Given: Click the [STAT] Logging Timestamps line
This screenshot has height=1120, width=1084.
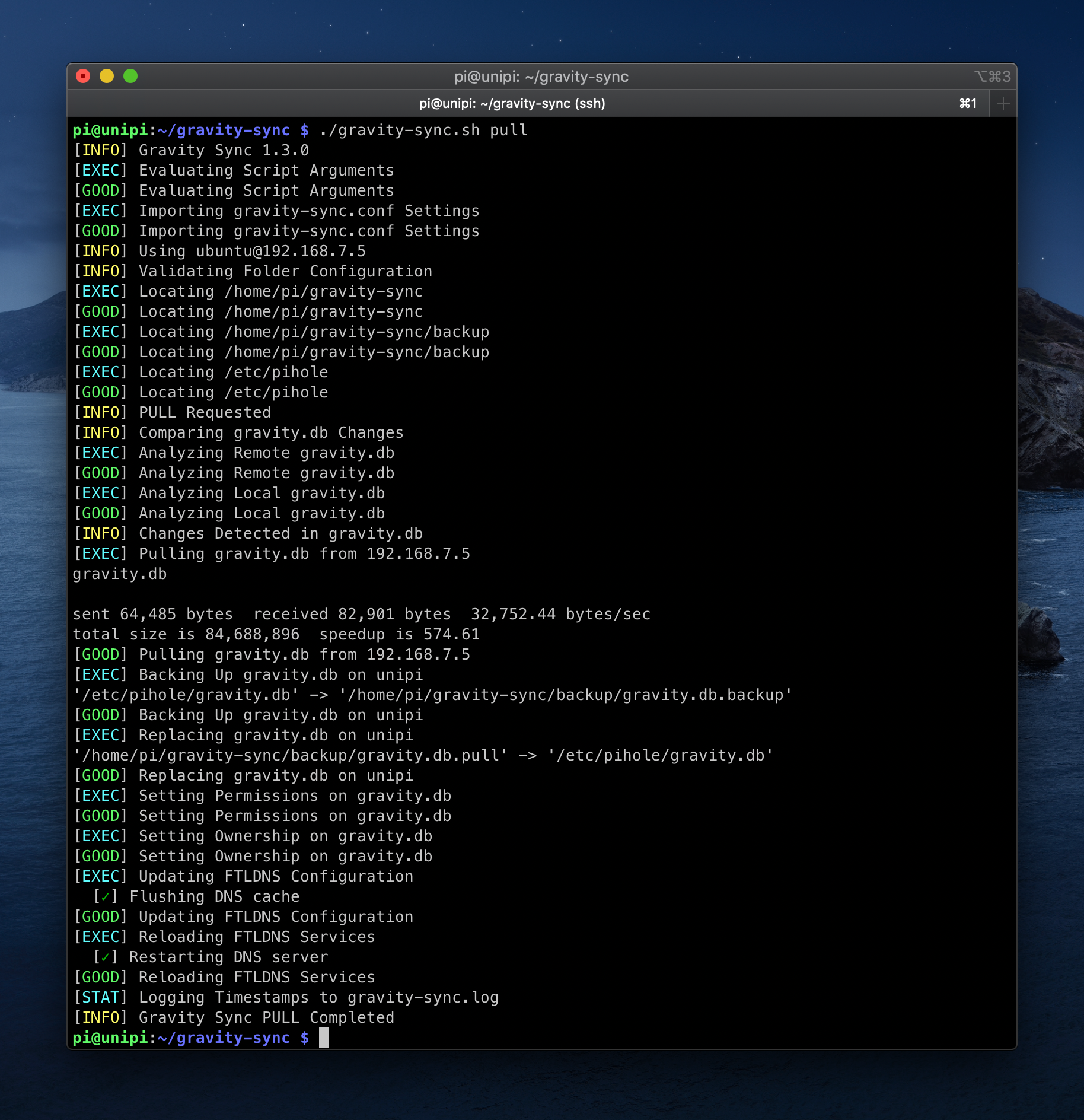Looking at the screenshot, I should click(286, 998).
